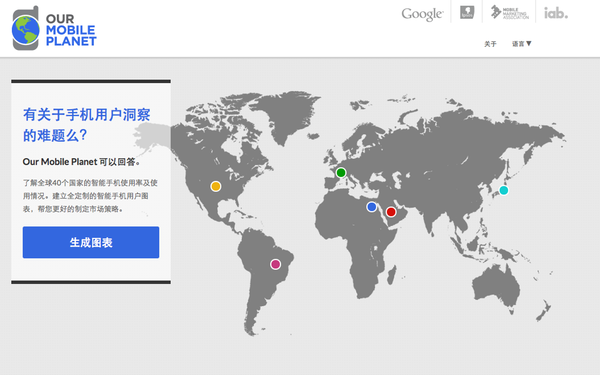Viewport: 600px width, 375px height.
Task: Select the red marker on Saudi Arabia
Action: (x=391, y=212)
